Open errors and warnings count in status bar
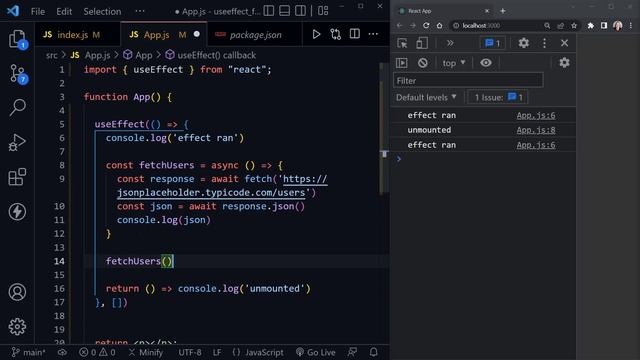 tap(97, 352)
